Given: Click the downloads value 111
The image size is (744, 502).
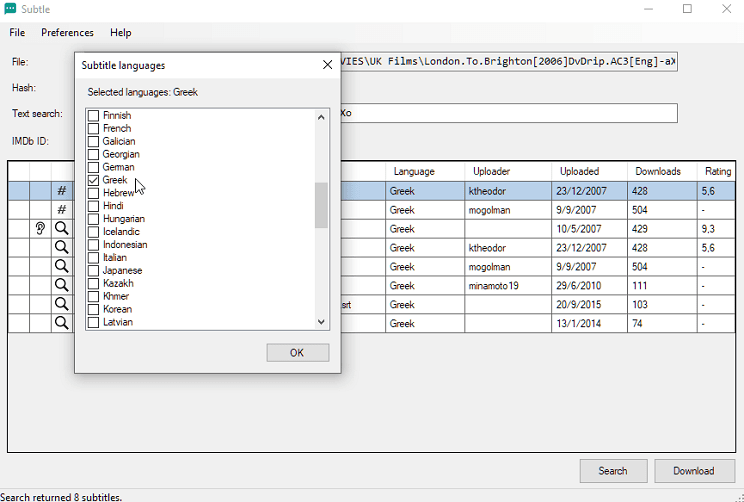Looking at the screenshot, I should [x=662, y=286].
